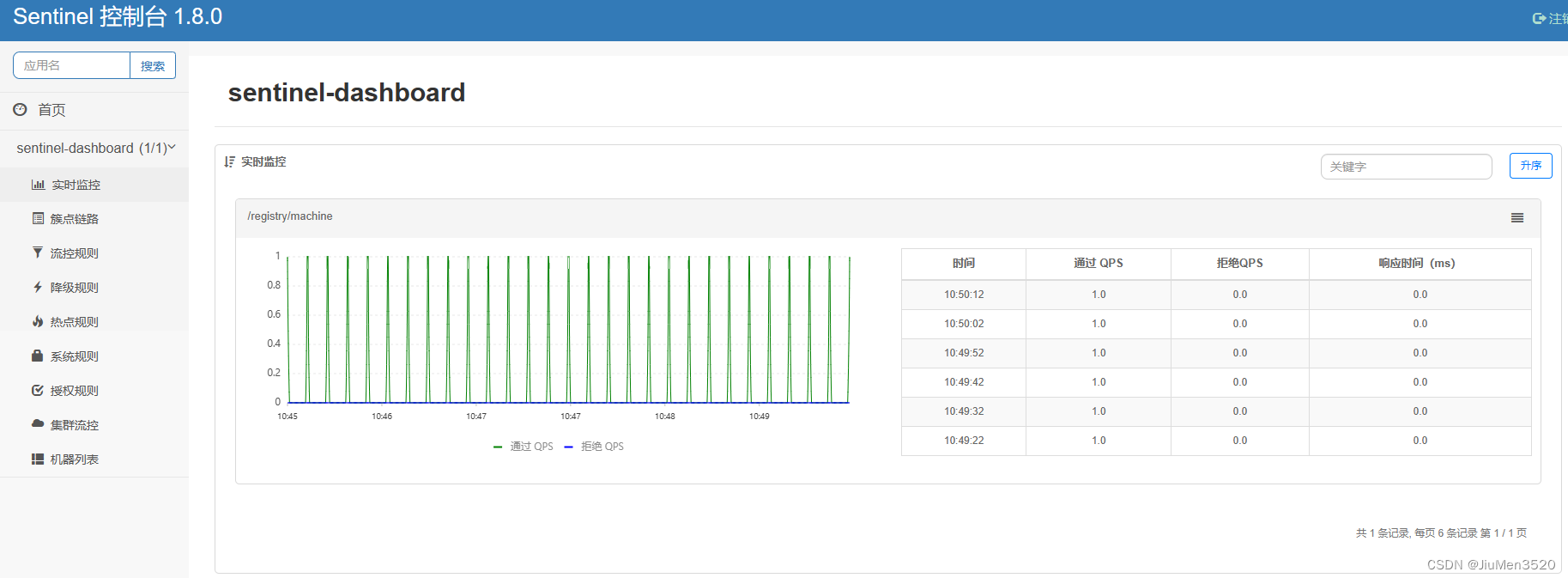Open the 簇点链路 menu item
Image resolution: width=1568 pixels, height=578 pixels.
pos(74,219)
